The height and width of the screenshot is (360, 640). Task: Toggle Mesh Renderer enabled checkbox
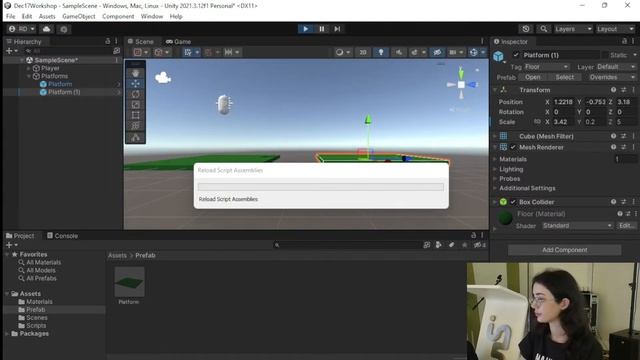[x=513, y=147]
